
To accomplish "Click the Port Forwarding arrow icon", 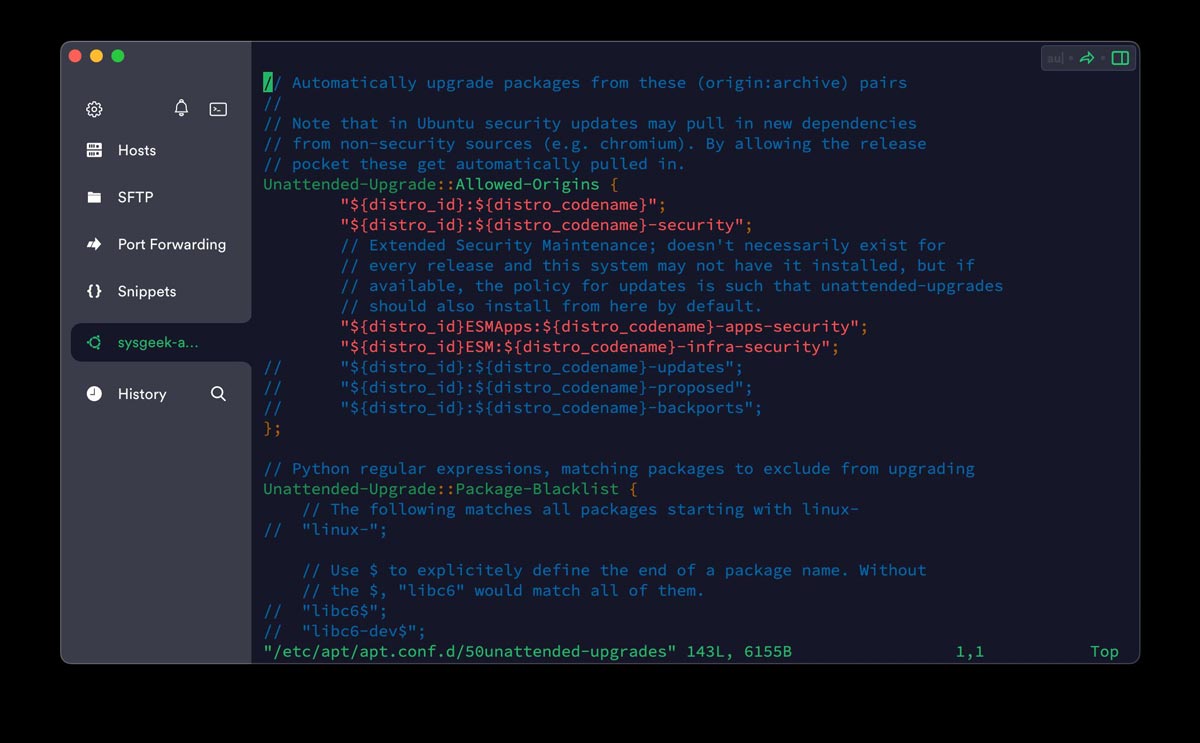I will 94,244.
